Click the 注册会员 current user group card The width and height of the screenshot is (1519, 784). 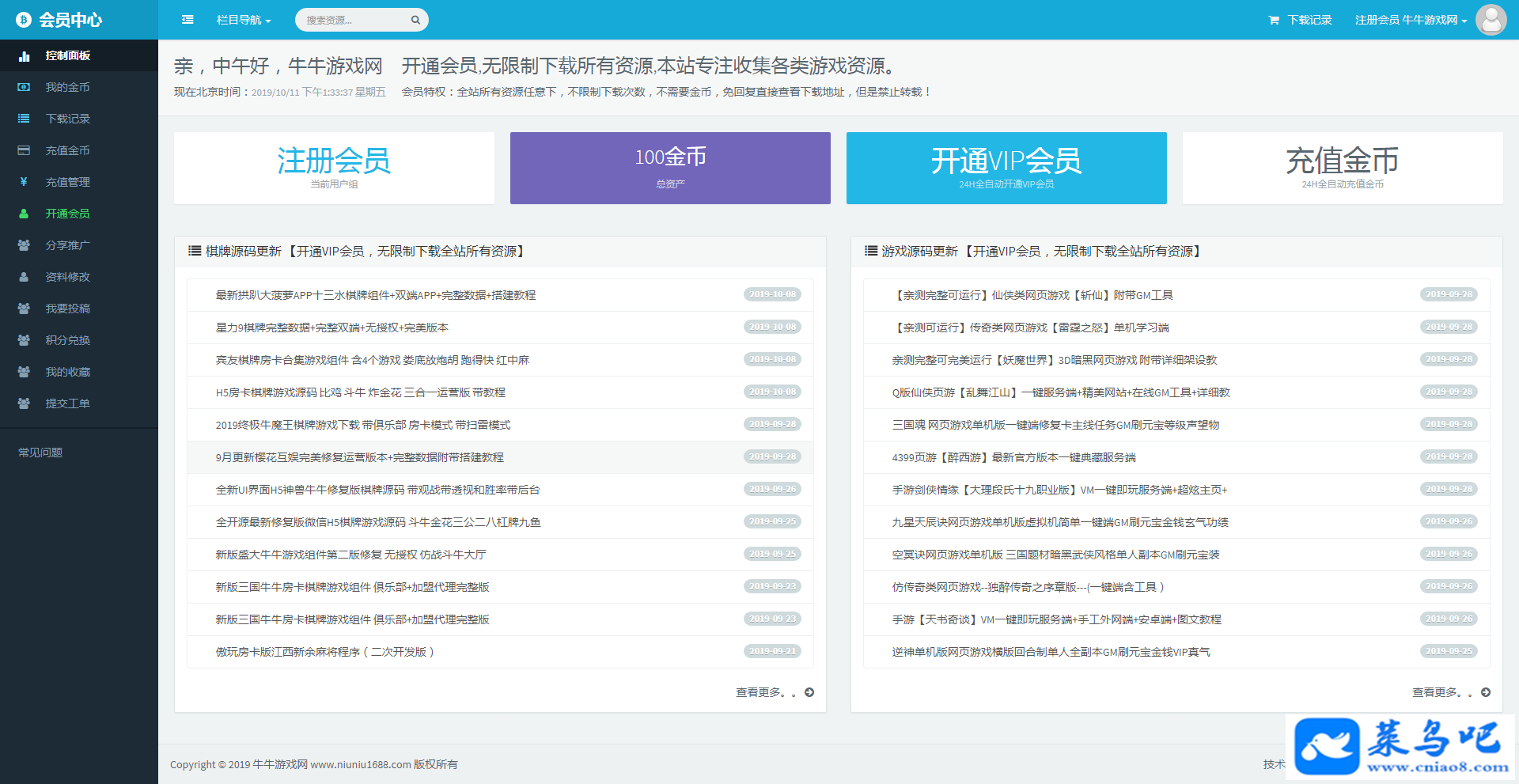pos(334,168)
